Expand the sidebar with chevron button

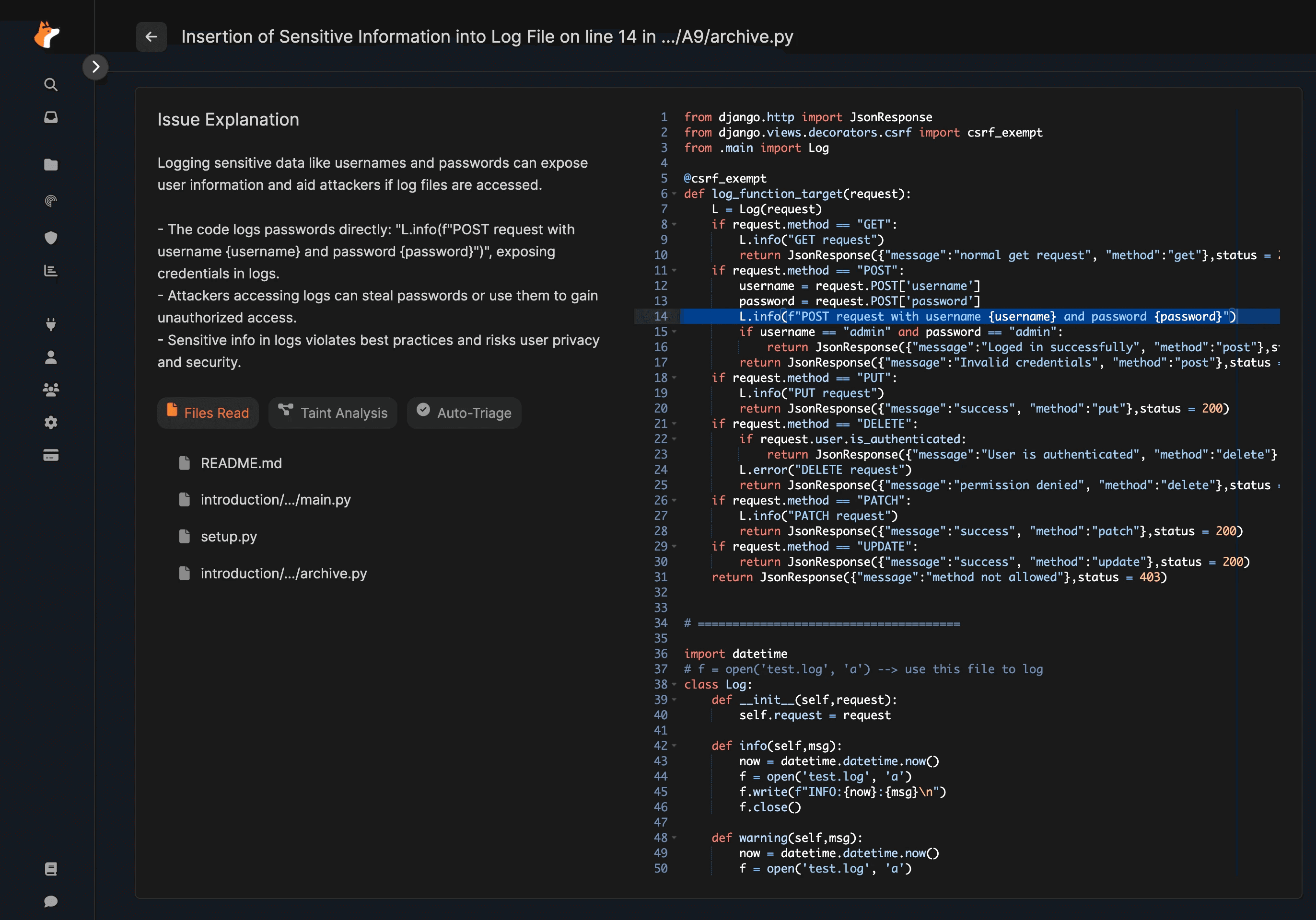(x=96, y=67)
